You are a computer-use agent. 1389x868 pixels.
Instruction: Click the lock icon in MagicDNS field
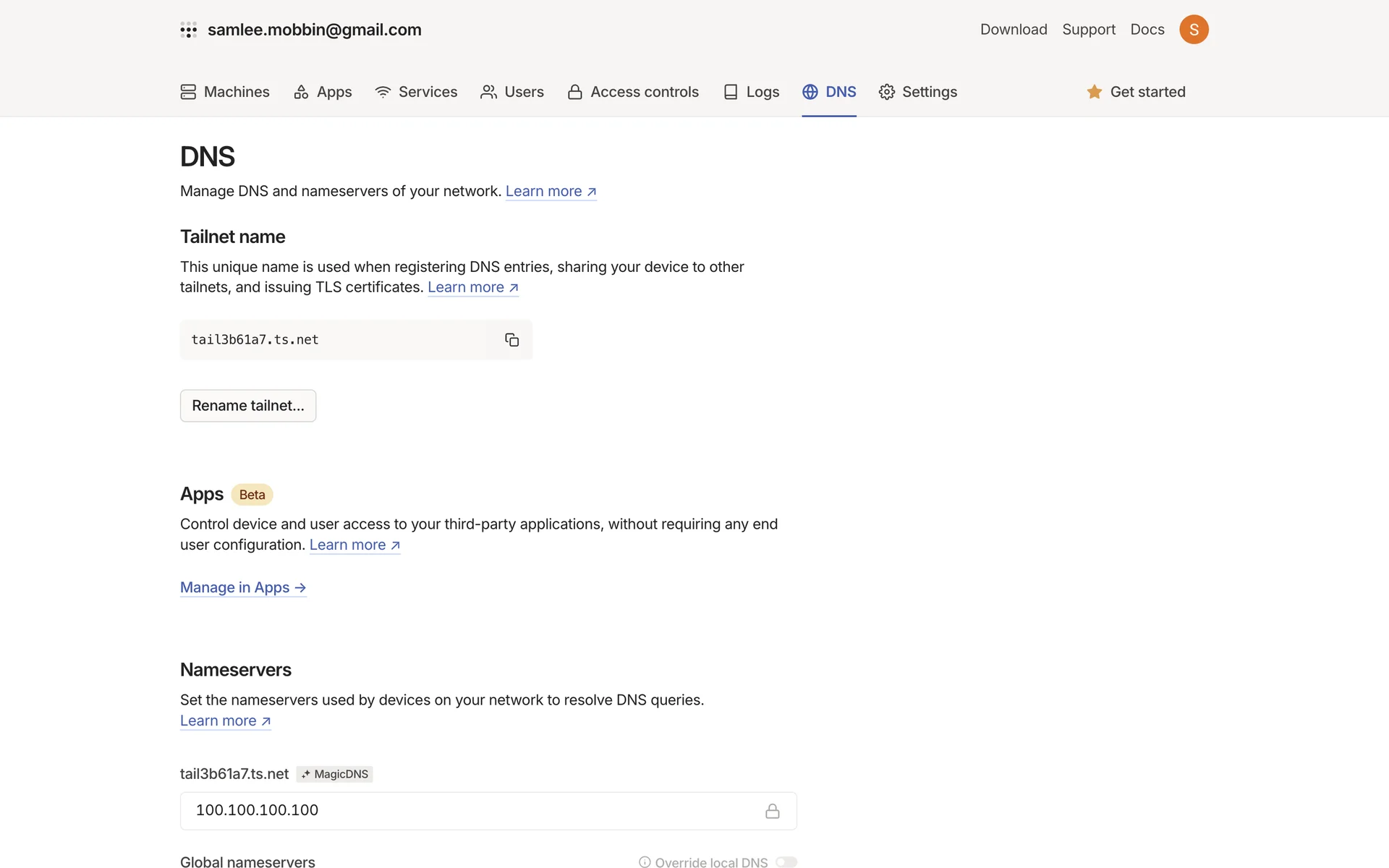[772, 811]
